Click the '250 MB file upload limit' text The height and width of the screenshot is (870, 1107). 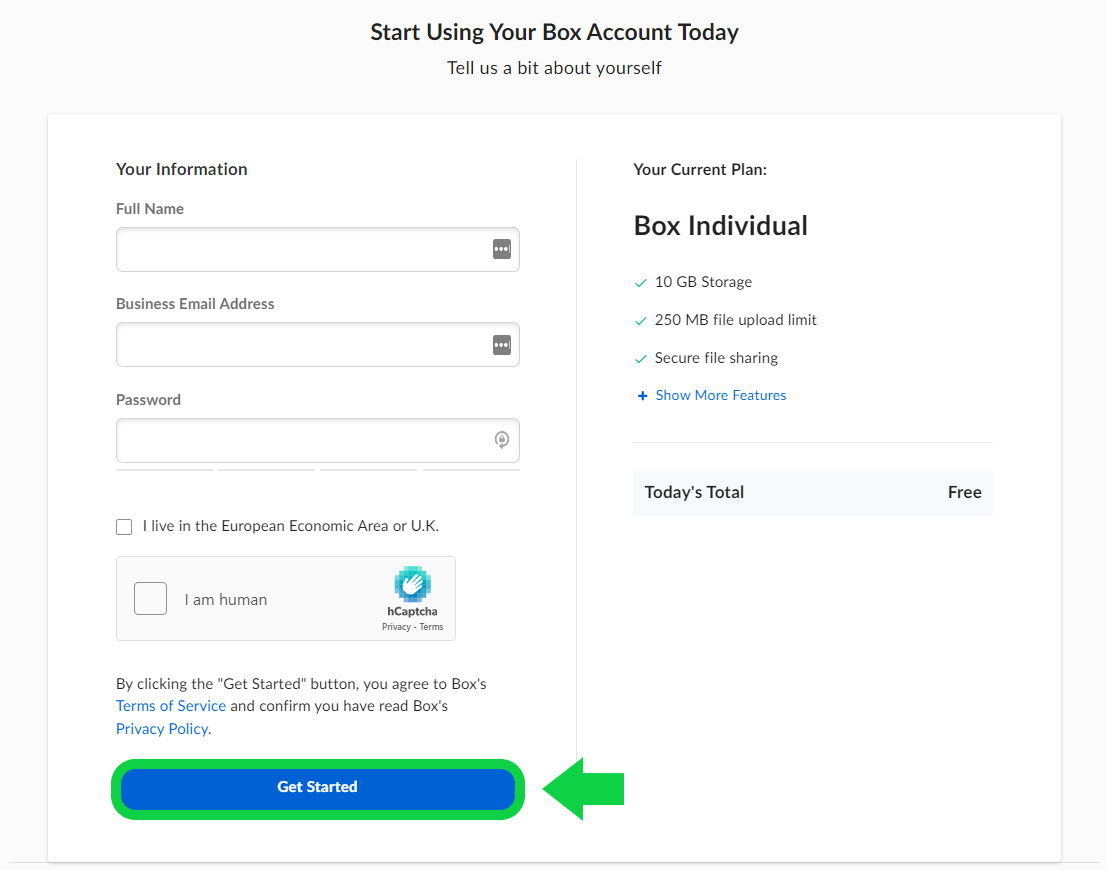click(x=735, y=320)
